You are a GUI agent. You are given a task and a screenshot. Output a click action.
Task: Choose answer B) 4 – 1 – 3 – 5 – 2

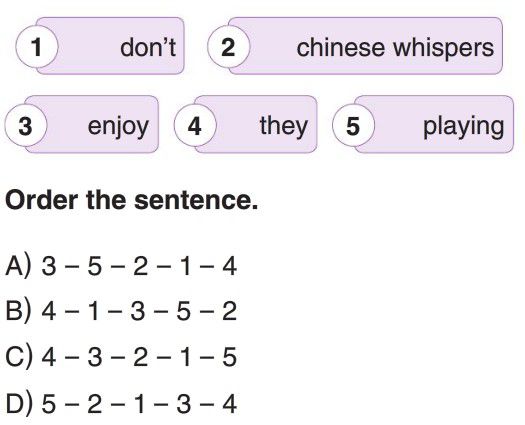[121, 311]
